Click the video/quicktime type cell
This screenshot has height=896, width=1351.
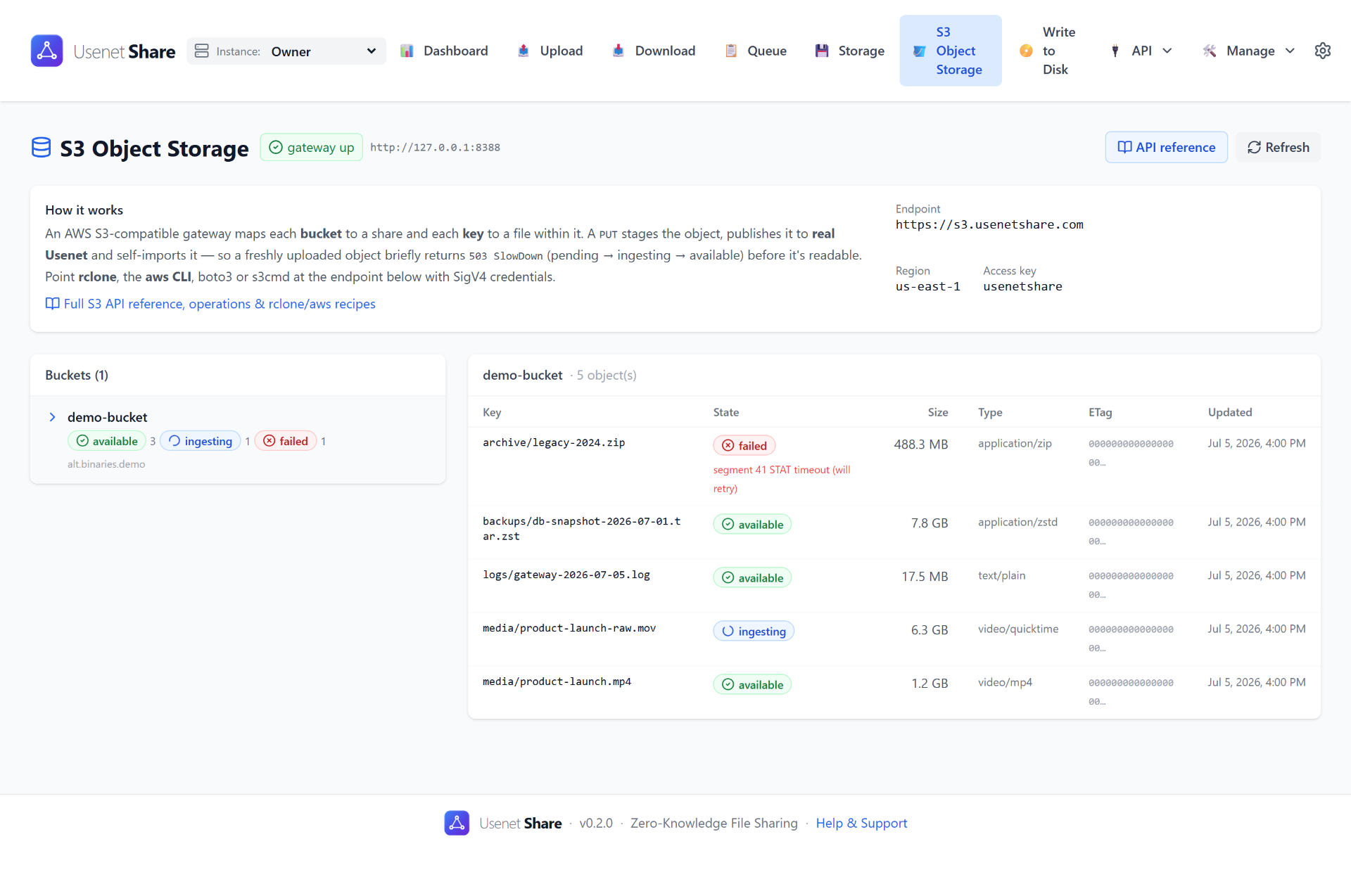tap(1018, 629)
